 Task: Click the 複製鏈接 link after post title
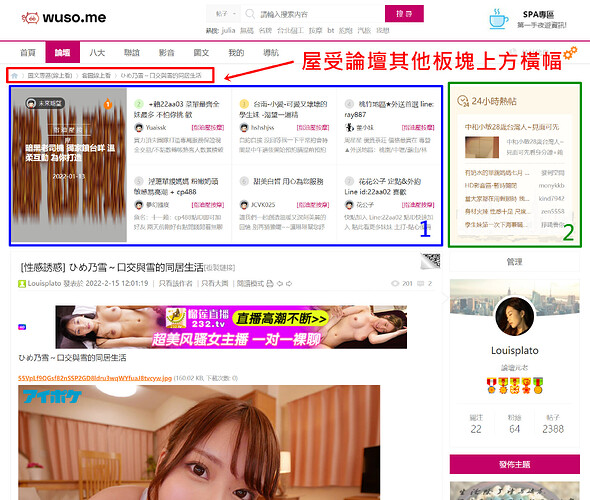pyautogui.click(x=219, y=267)
